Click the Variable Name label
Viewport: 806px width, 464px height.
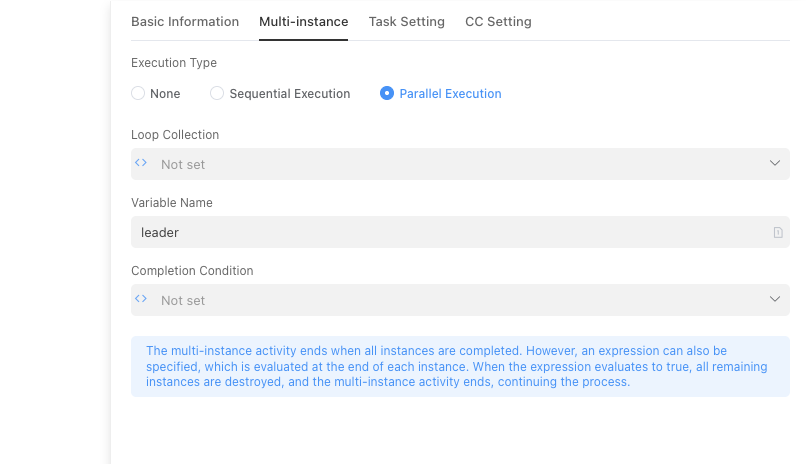pos(172,203)
